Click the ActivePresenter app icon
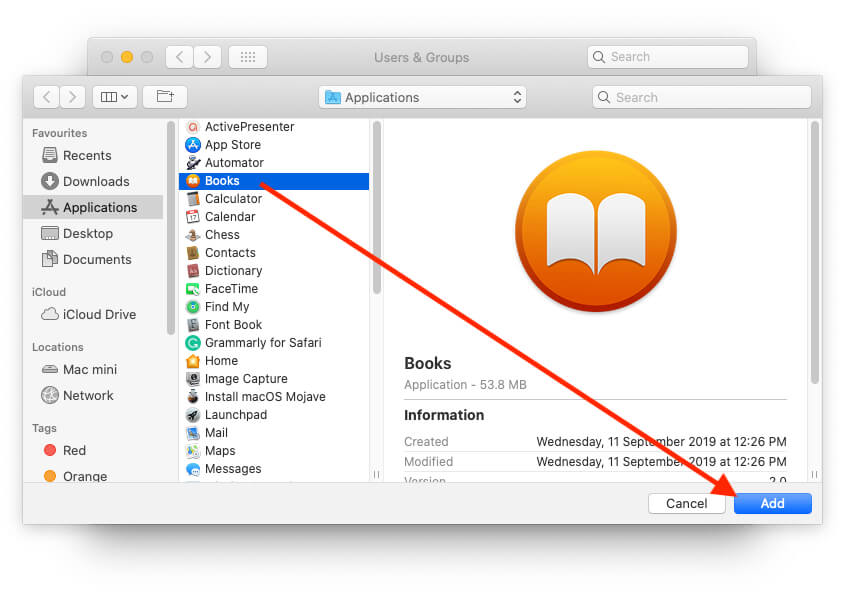 tap(193, 127)
